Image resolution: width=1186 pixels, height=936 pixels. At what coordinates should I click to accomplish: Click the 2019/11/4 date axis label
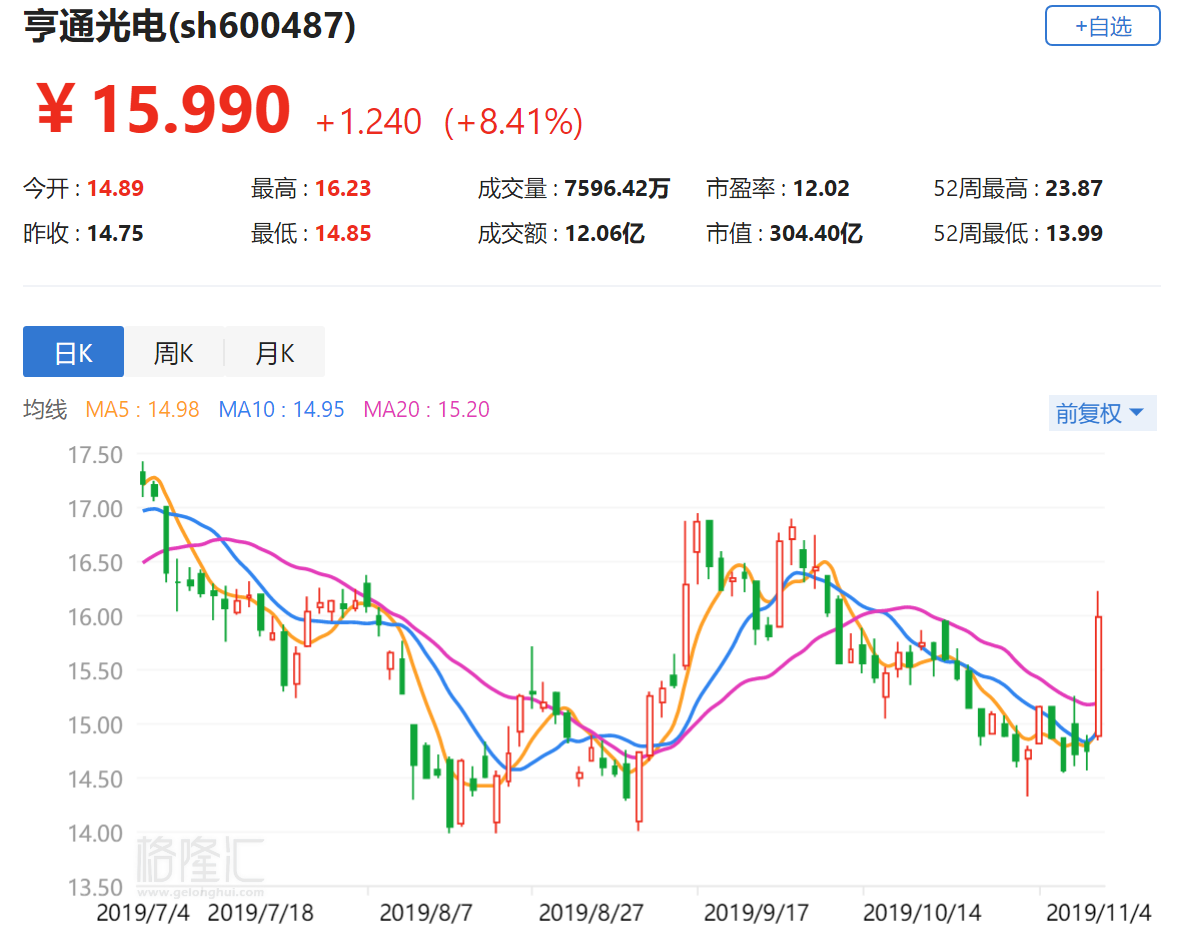pyautogui.click(x=1098, y=913)
